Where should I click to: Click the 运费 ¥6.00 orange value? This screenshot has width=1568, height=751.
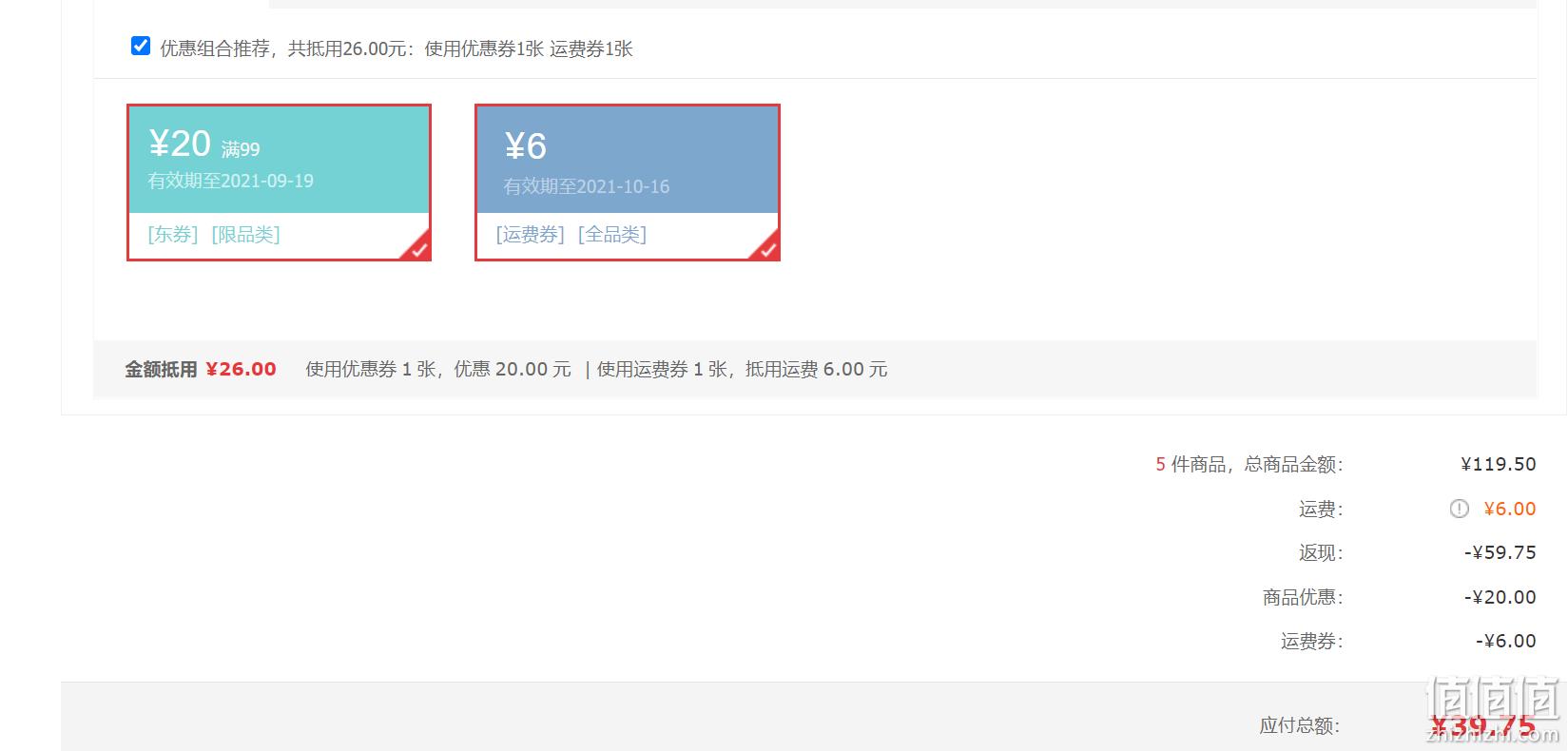coord(1510,509)
